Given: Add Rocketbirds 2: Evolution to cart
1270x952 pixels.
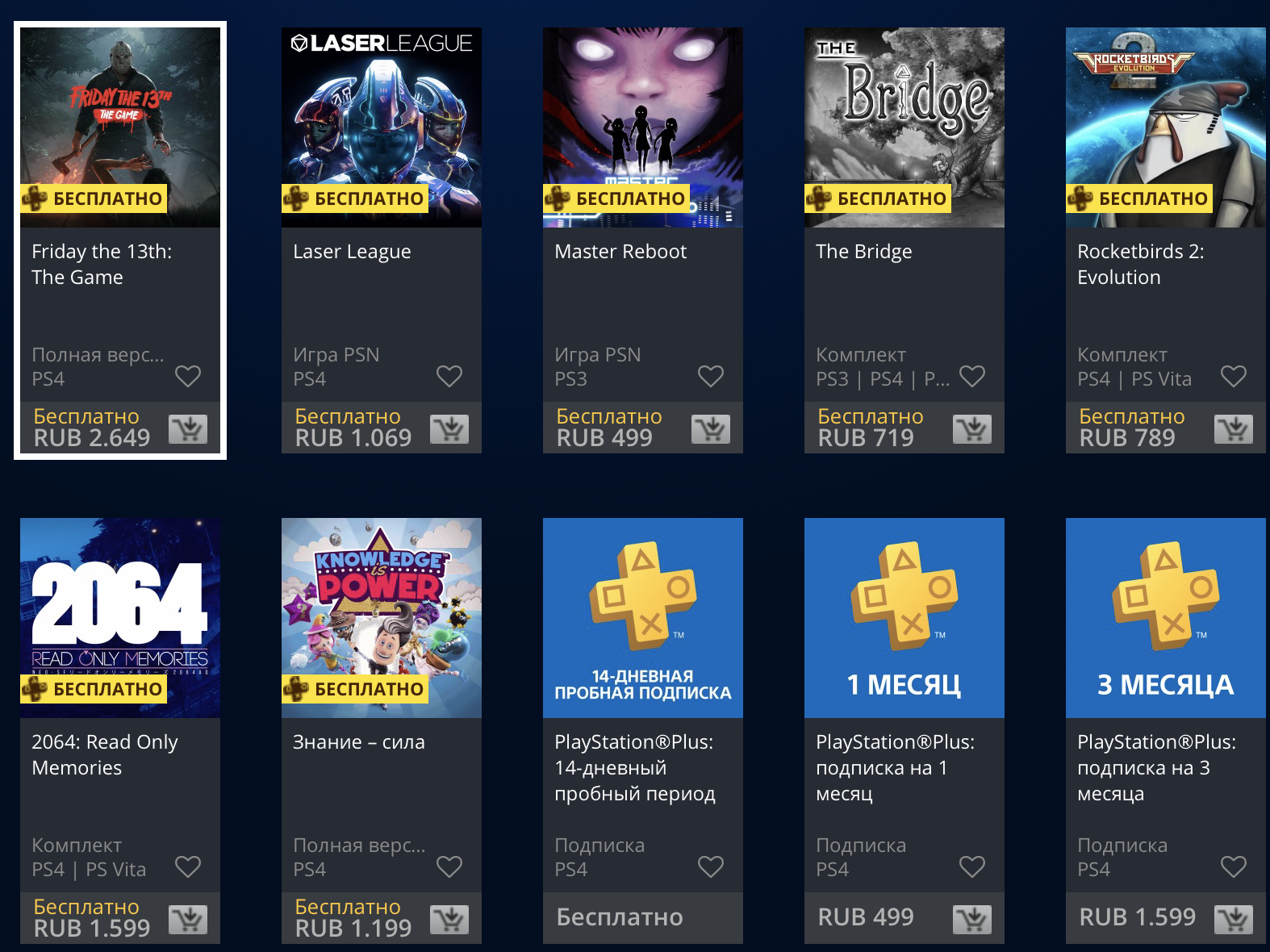Looking at the screenshot, I should pyautogui.click(x=1234, y=429).
